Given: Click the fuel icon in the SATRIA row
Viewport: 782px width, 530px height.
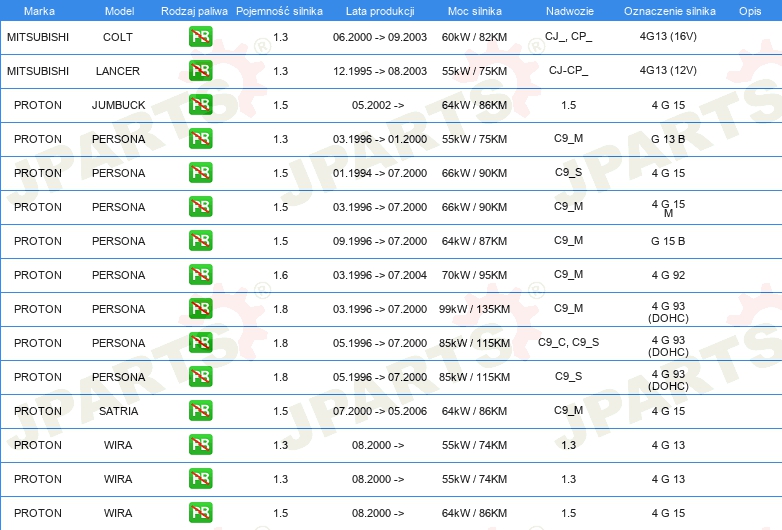Looking at the screenshot, I should click(x=200, y=410).
